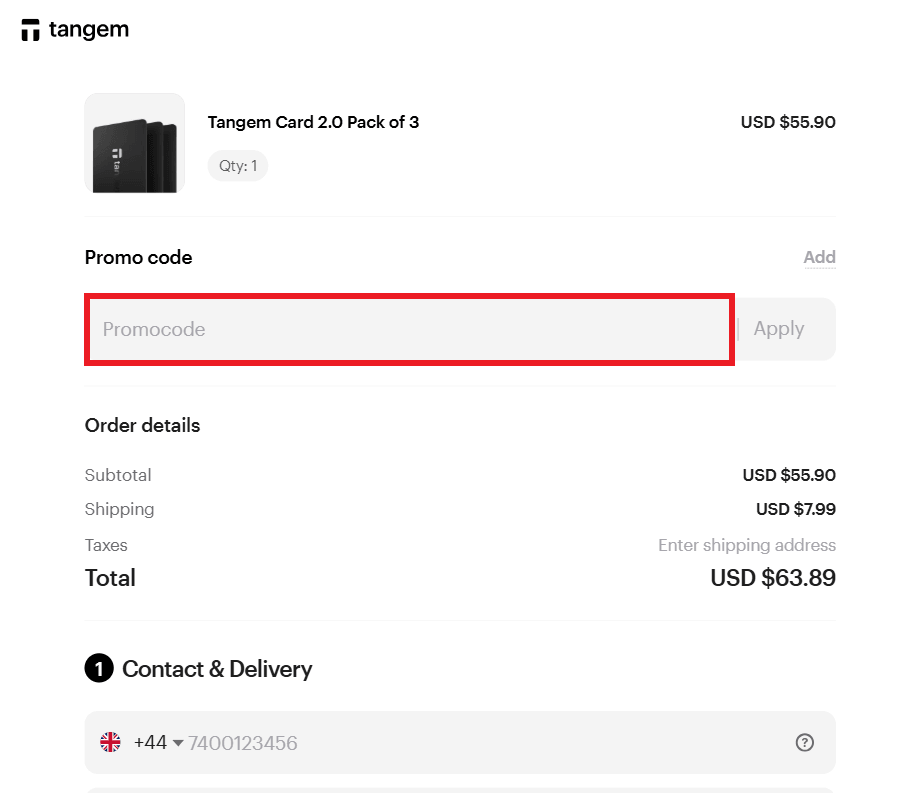The height and width of the screenshot is (793, 922).
Task: Select the Shipping cost row
Action: [119, 509]
